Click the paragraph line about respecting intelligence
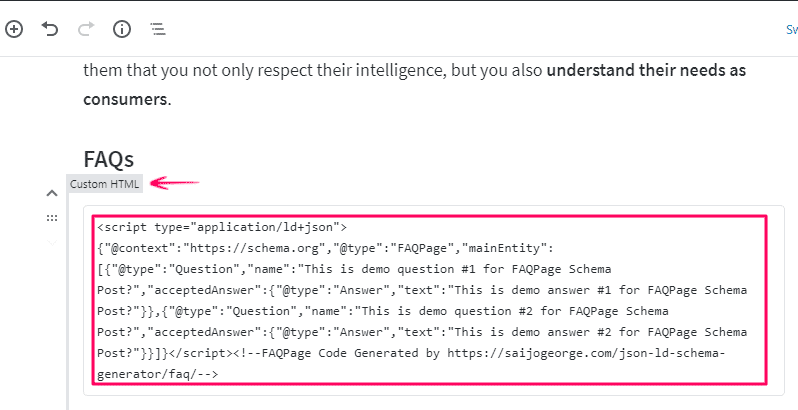798x410 pixels. pyautogui.click(x=300, y=71)
